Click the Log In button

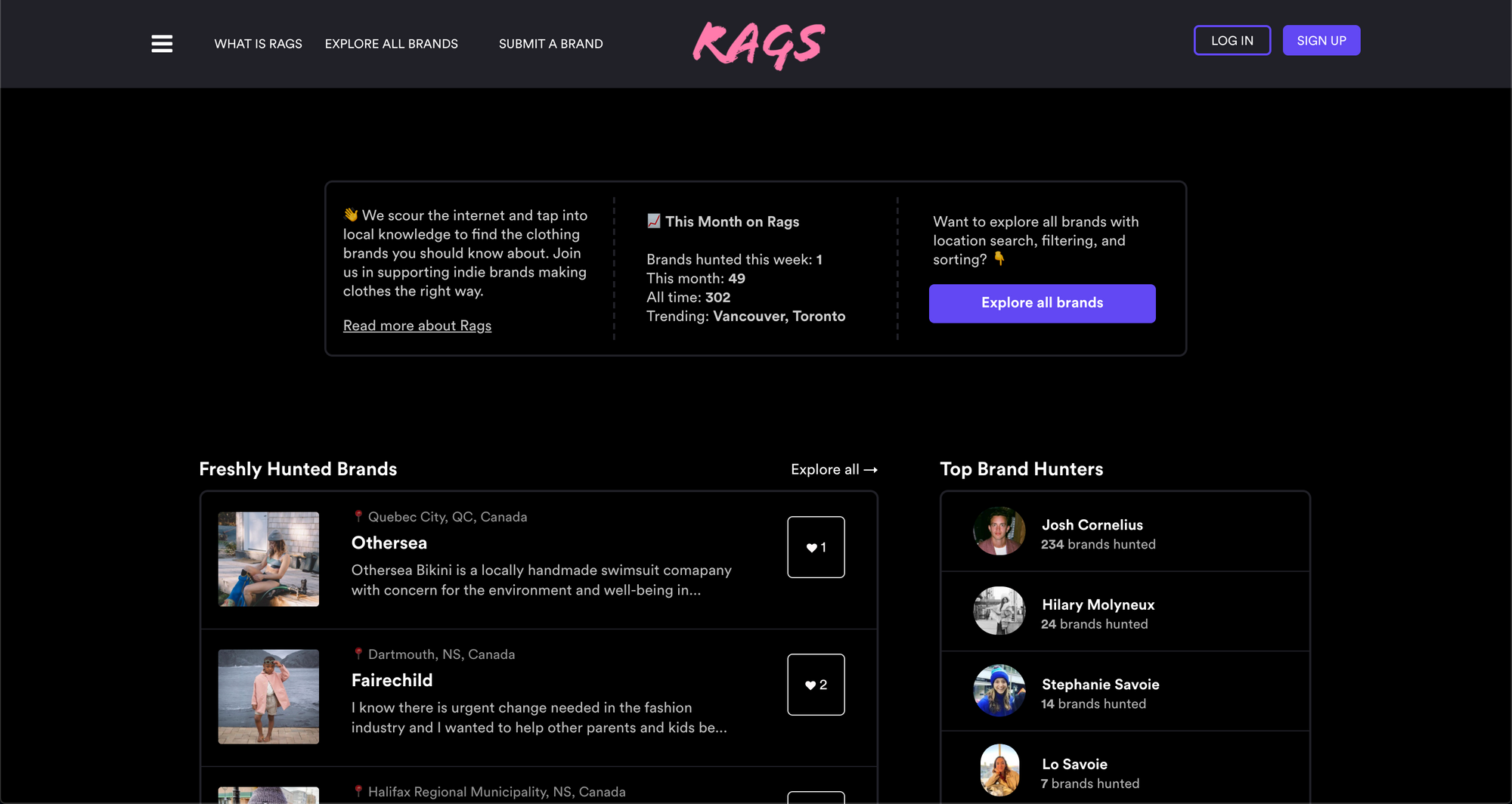1232,41
